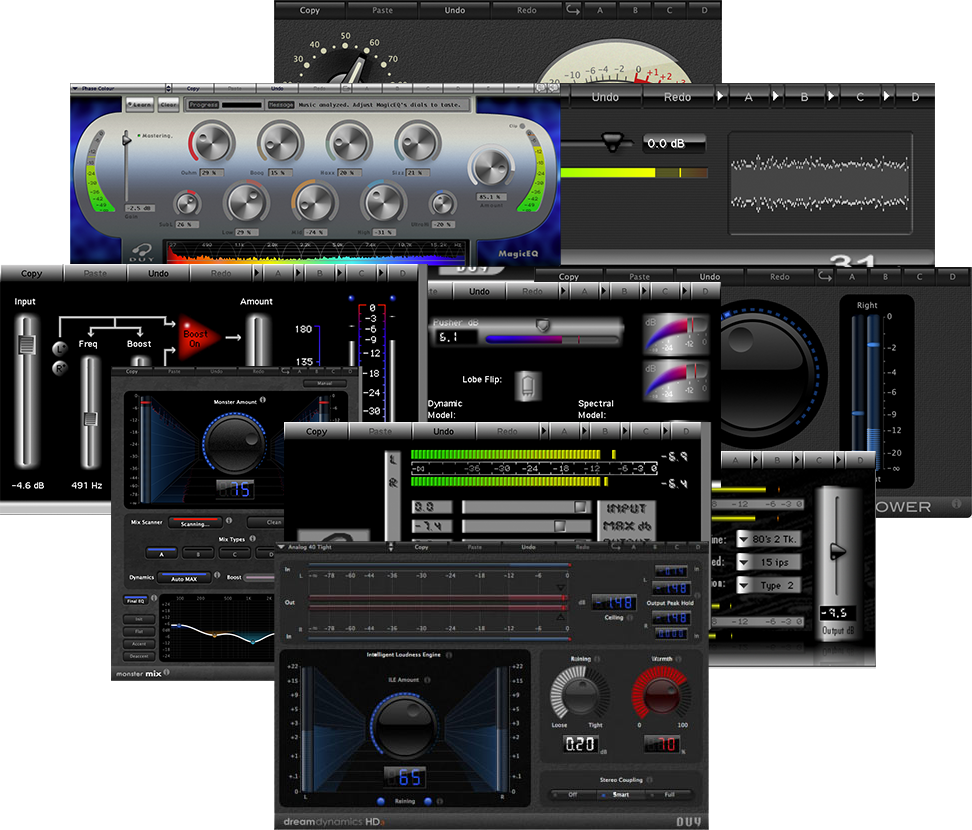Viewport: 972px width, 830px height.
Task: Click the Output dB slider
Action: pyautogui.click(x=837, y=551)
